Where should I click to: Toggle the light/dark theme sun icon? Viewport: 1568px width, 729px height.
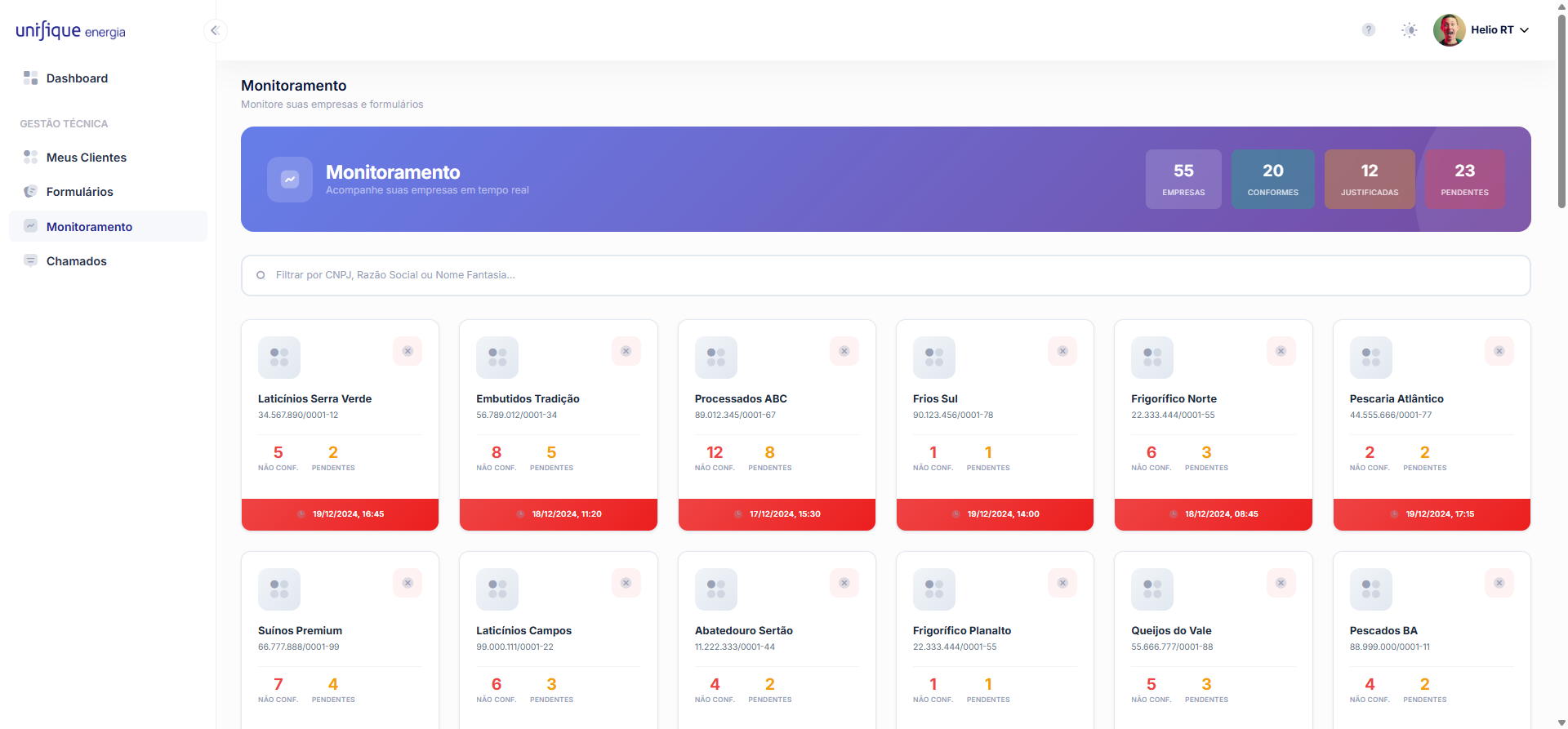point(1409,30)
